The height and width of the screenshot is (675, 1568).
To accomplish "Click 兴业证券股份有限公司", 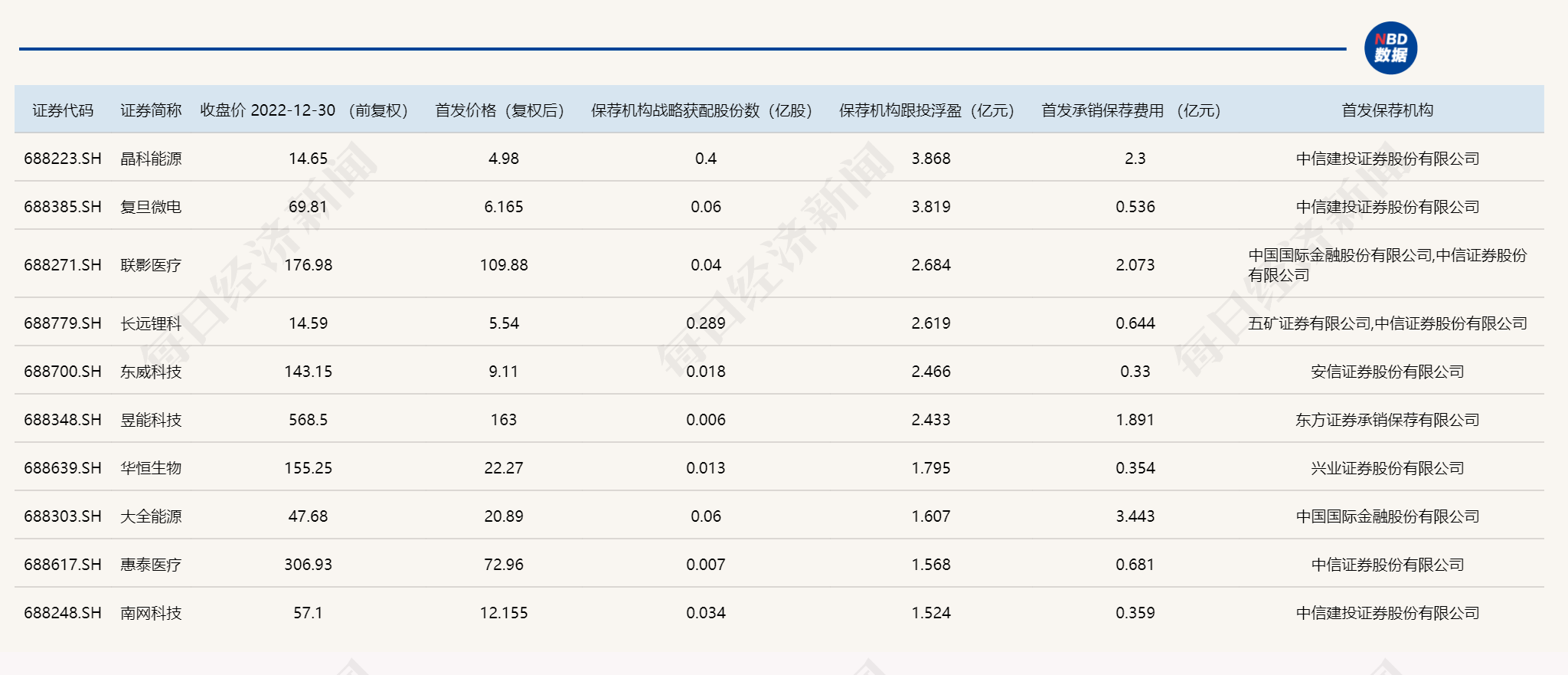I will tap(1387, 468).
